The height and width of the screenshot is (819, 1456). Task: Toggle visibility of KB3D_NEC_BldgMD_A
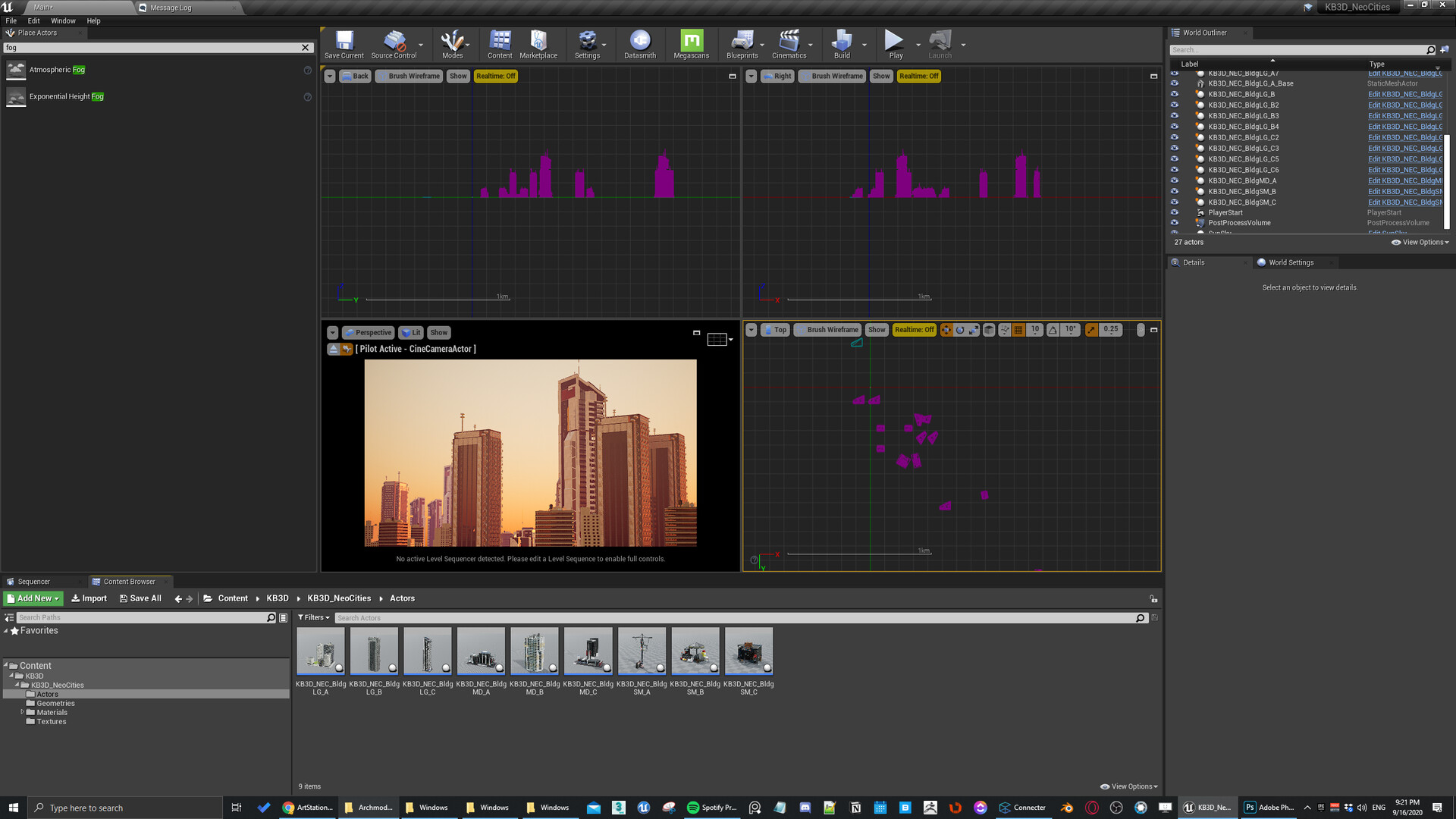[1175, 180]
